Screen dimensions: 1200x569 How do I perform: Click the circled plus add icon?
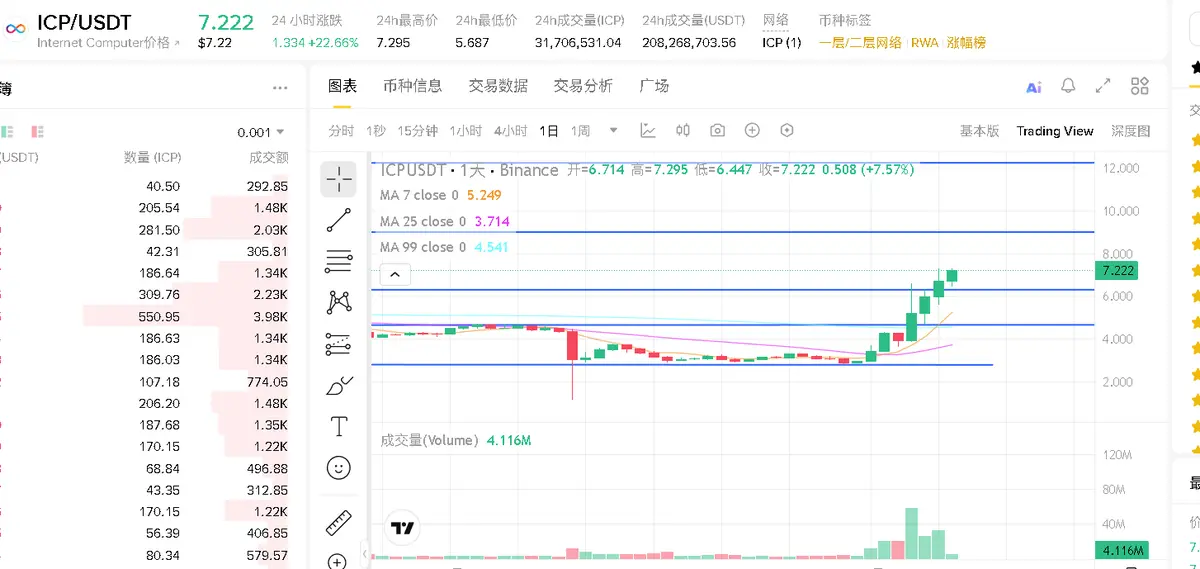[752, 130]
